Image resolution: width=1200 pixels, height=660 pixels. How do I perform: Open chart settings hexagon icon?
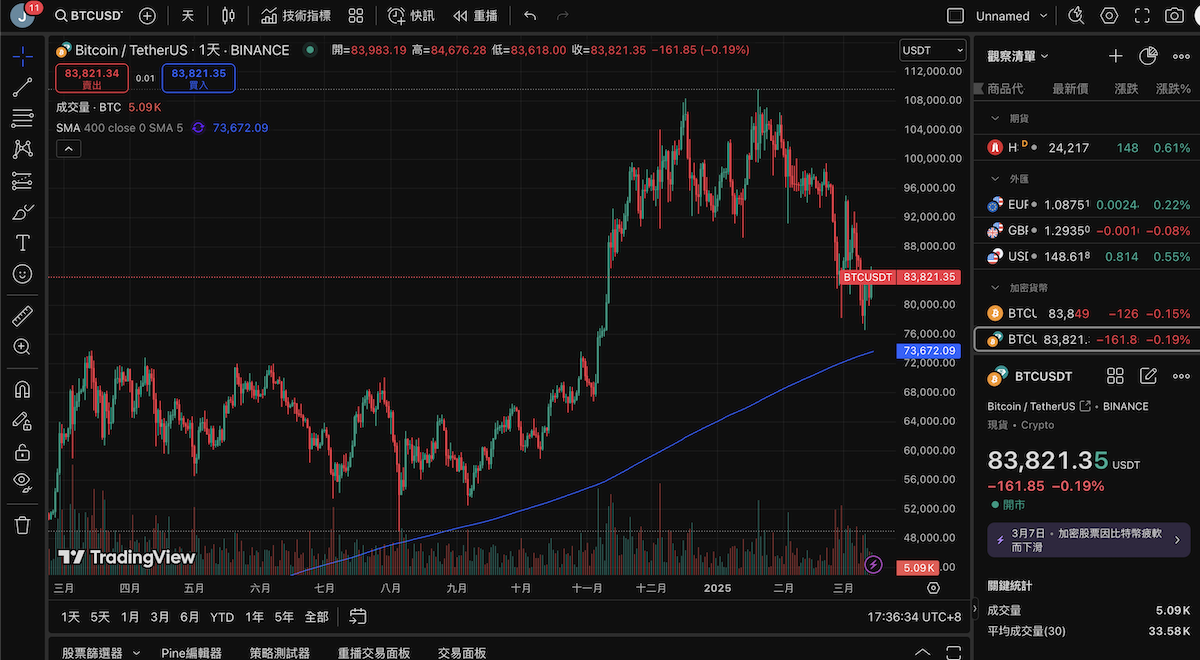pos(1109,16)
